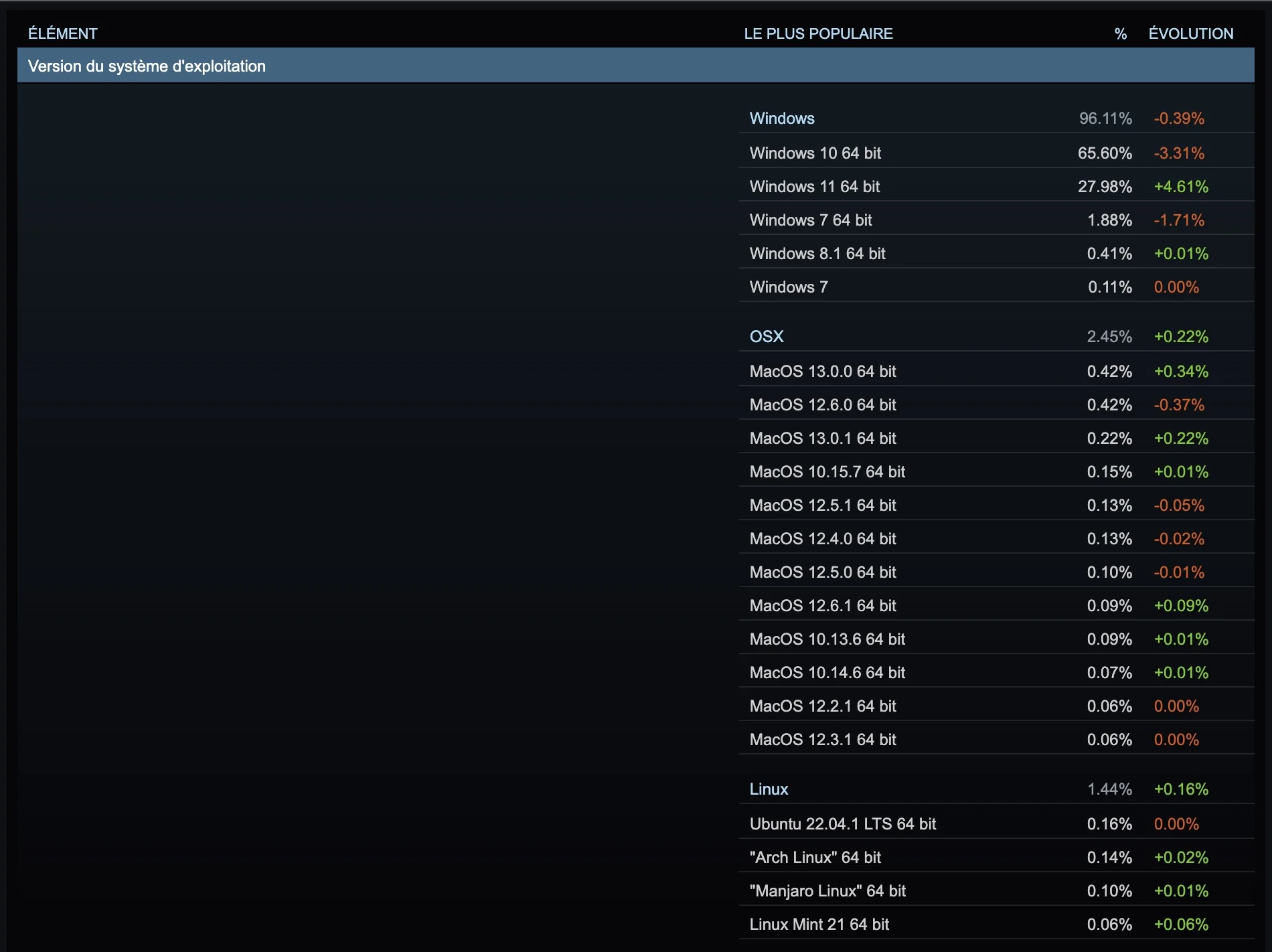Click the ÉLÉMENT column header

[x=63, y=33]
